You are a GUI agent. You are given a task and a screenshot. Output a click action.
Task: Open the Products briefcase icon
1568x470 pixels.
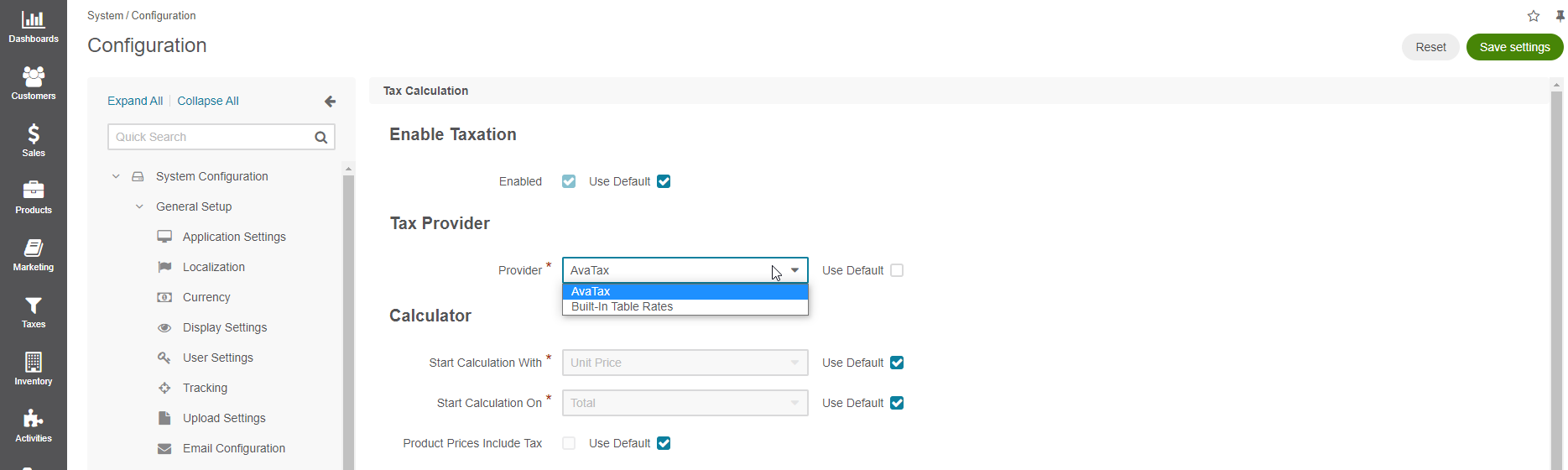tap(34, 191)
